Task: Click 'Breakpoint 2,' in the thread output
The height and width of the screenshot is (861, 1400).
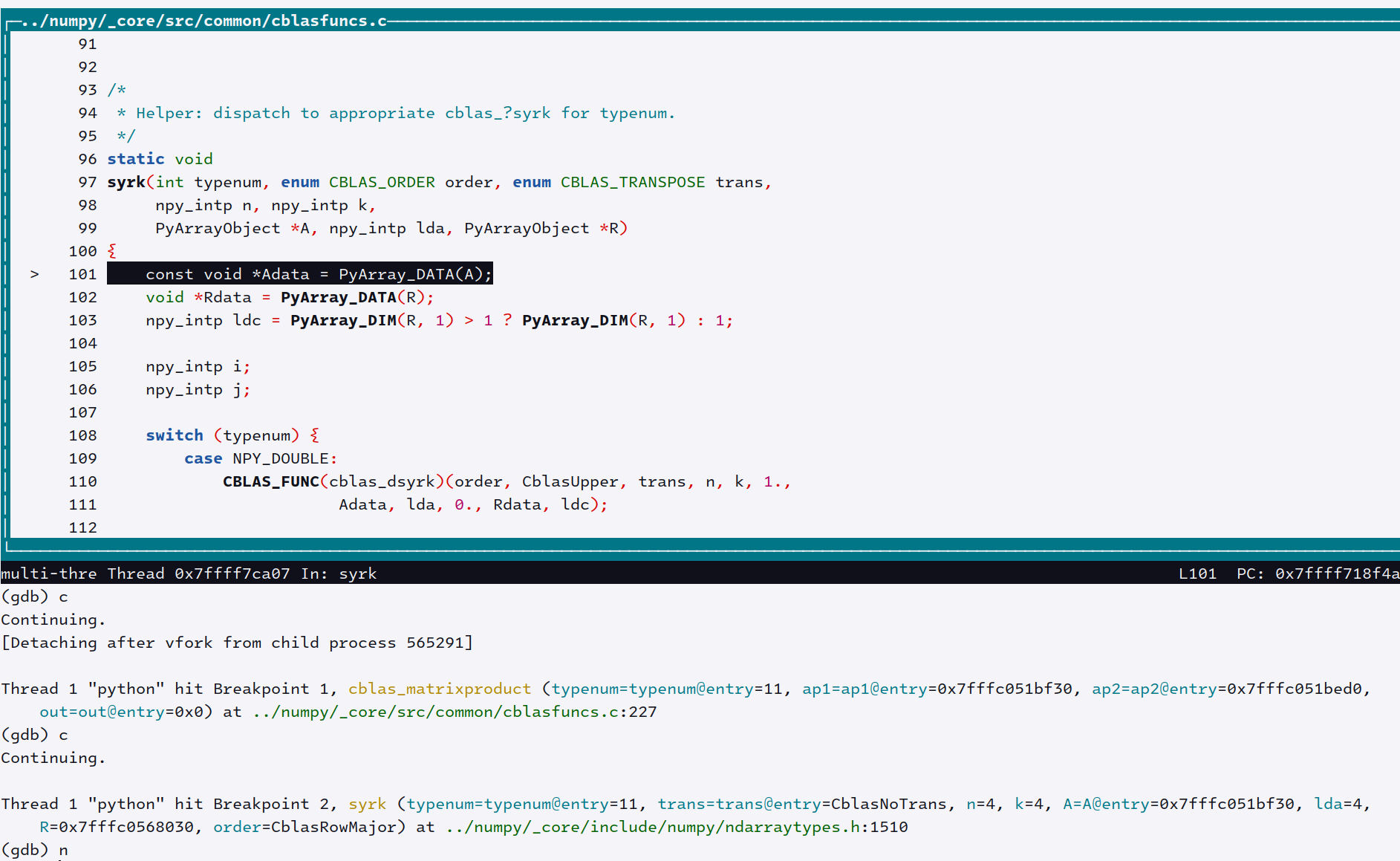Action: [x=276, y=804]
